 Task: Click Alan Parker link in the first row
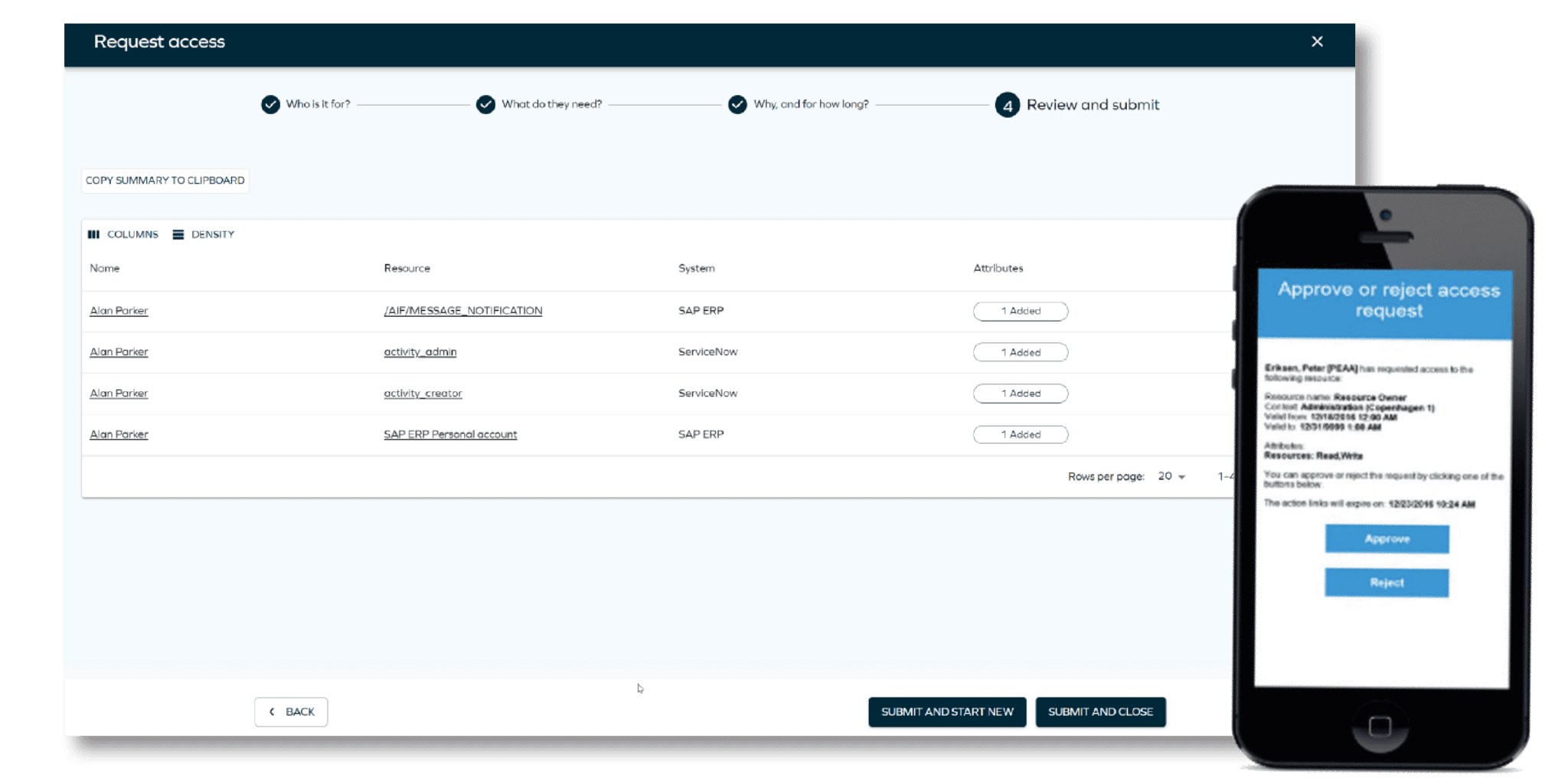click(x=119, y=310)
